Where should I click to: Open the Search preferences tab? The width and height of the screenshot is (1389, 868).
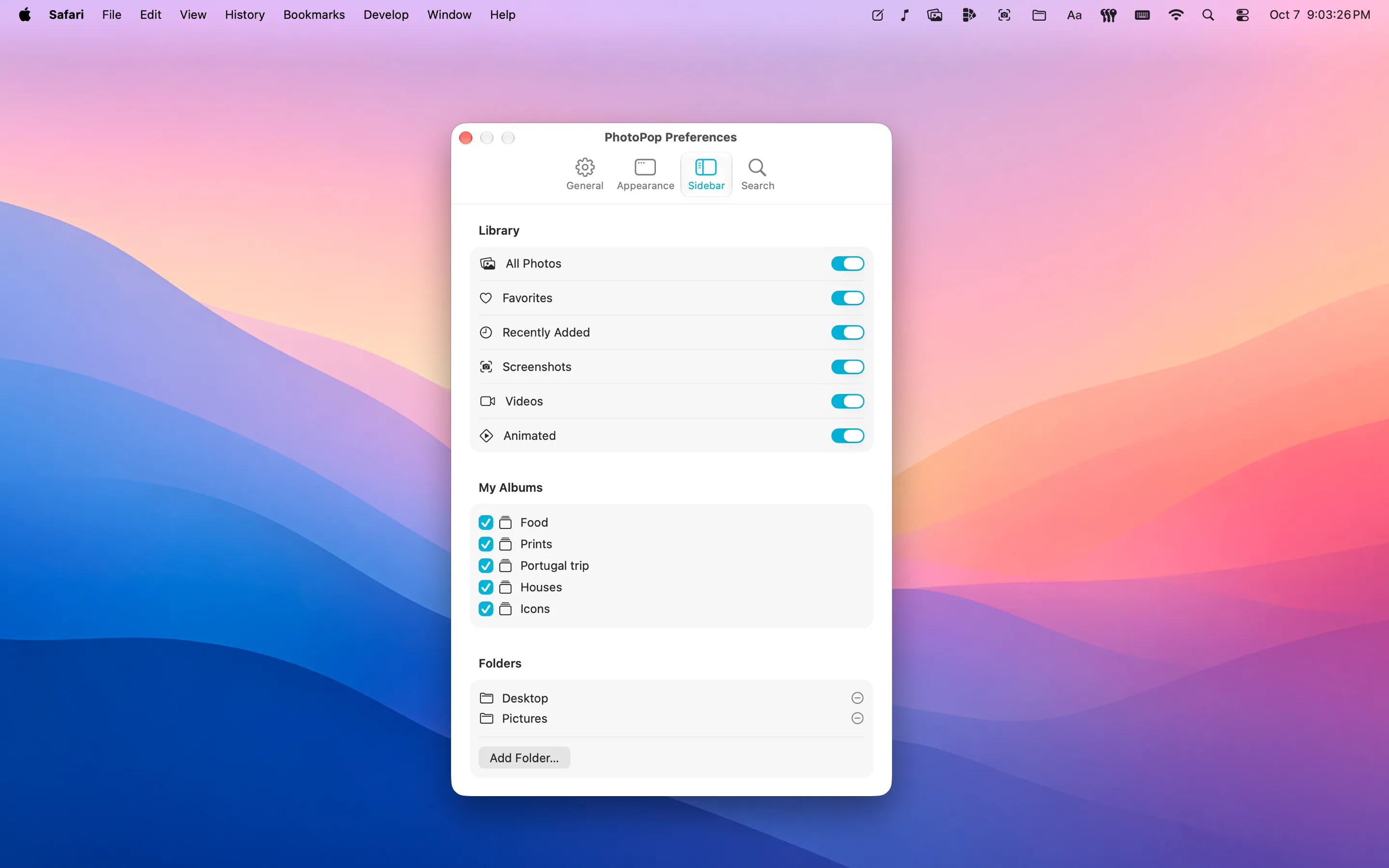757,174
